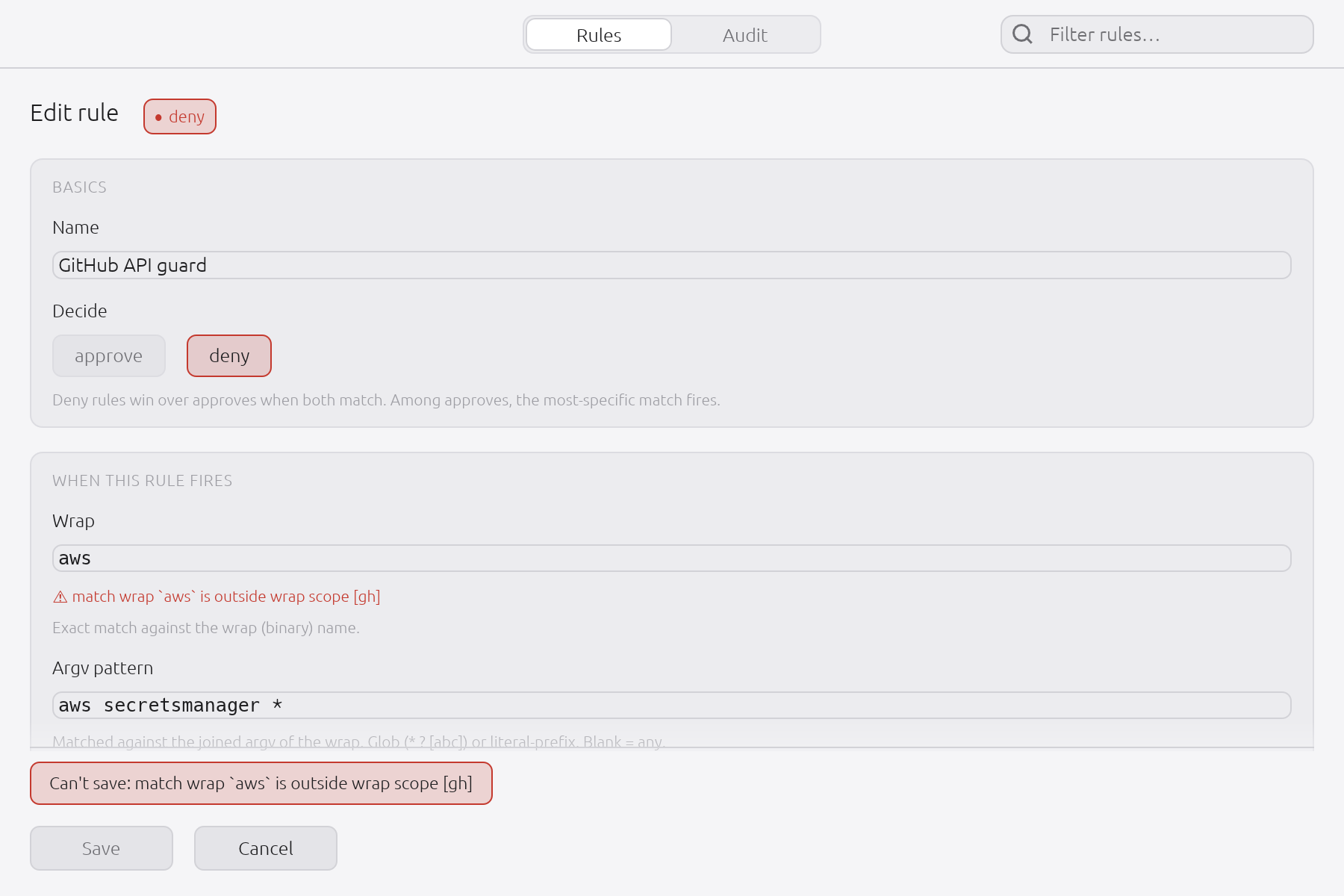Click the Can't save error banner

261,783
